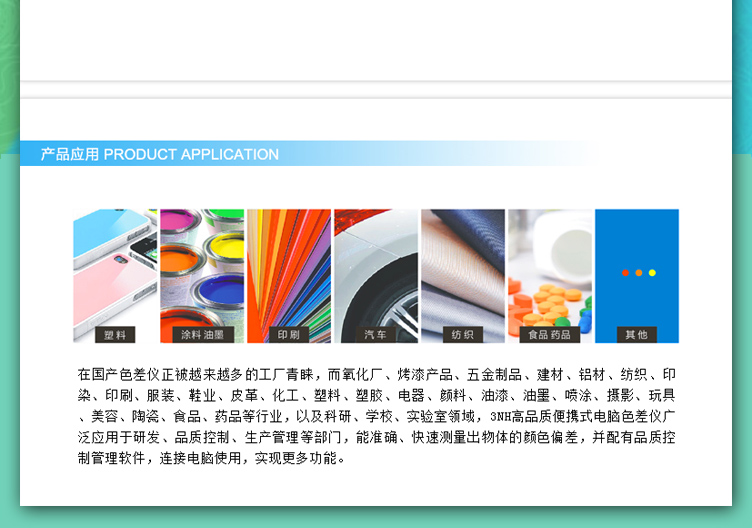Click the 塑料 phone cases thumbnail
The width and height of the screenshot is (752, 528).
(115, 276)
